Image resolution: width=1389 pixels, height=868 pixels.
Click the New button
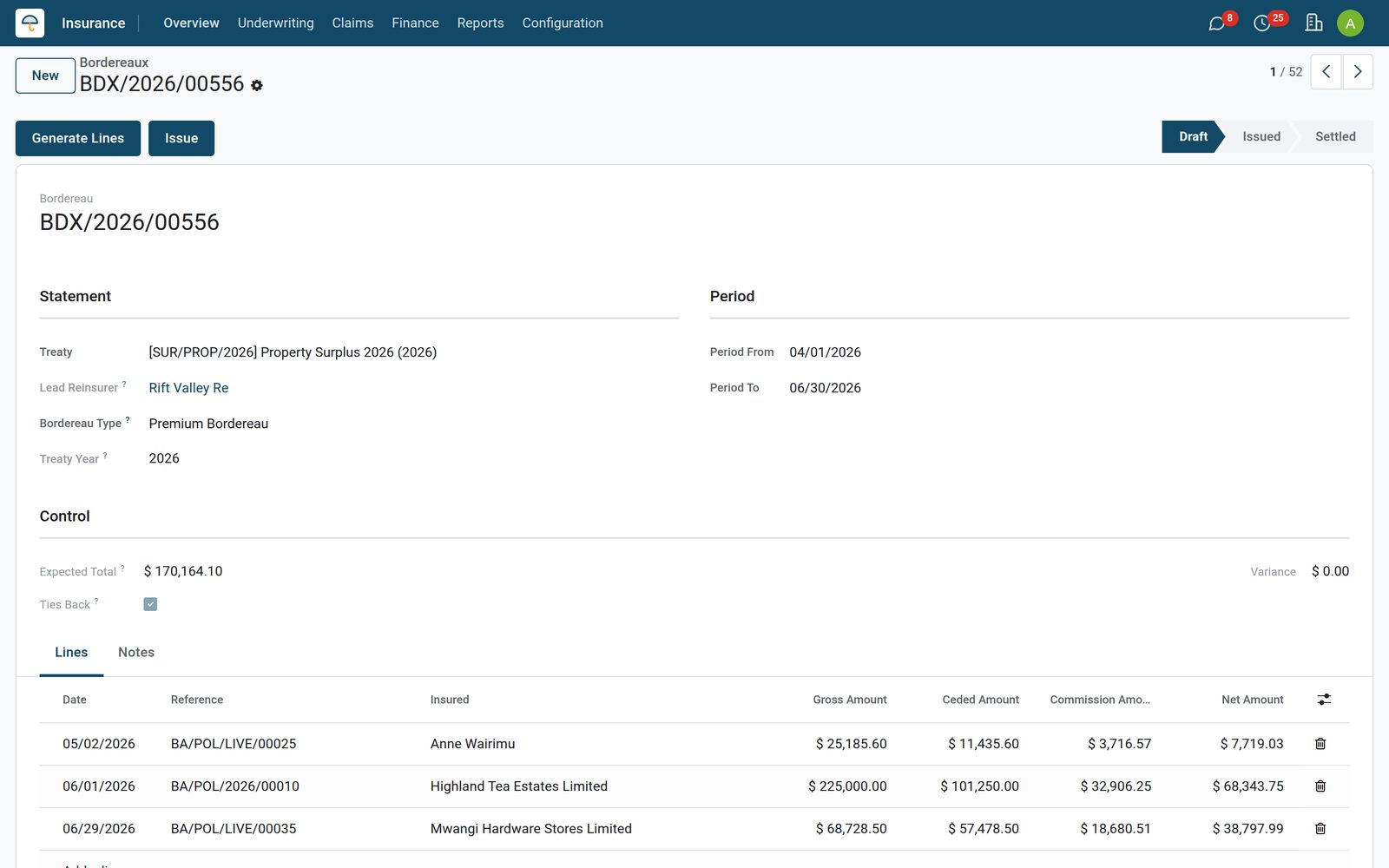[x=45, y=76]
